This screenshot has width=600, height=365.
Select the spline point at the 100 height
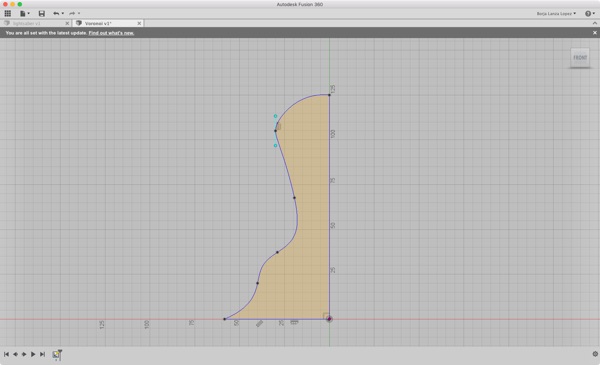coord(276,131)
